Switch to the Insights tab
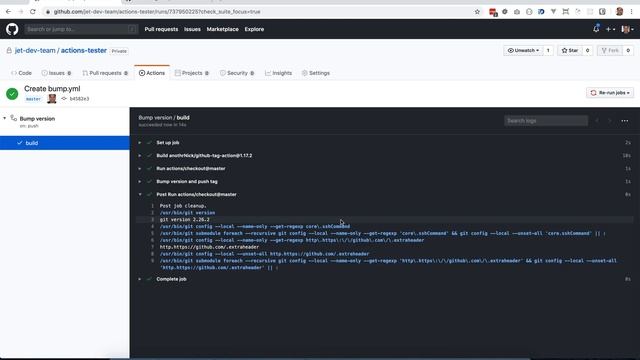 (278, 73)
